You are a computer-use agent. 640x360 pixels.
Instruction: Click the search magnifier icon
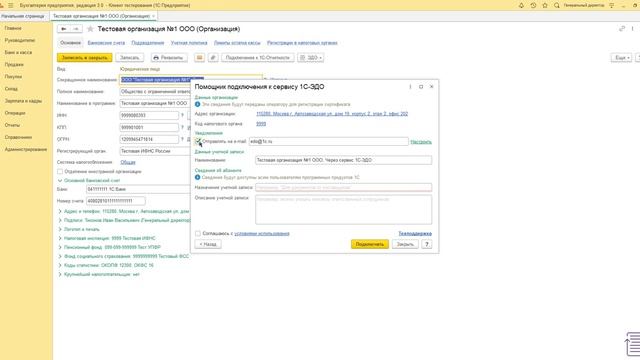tap(557, 5)
